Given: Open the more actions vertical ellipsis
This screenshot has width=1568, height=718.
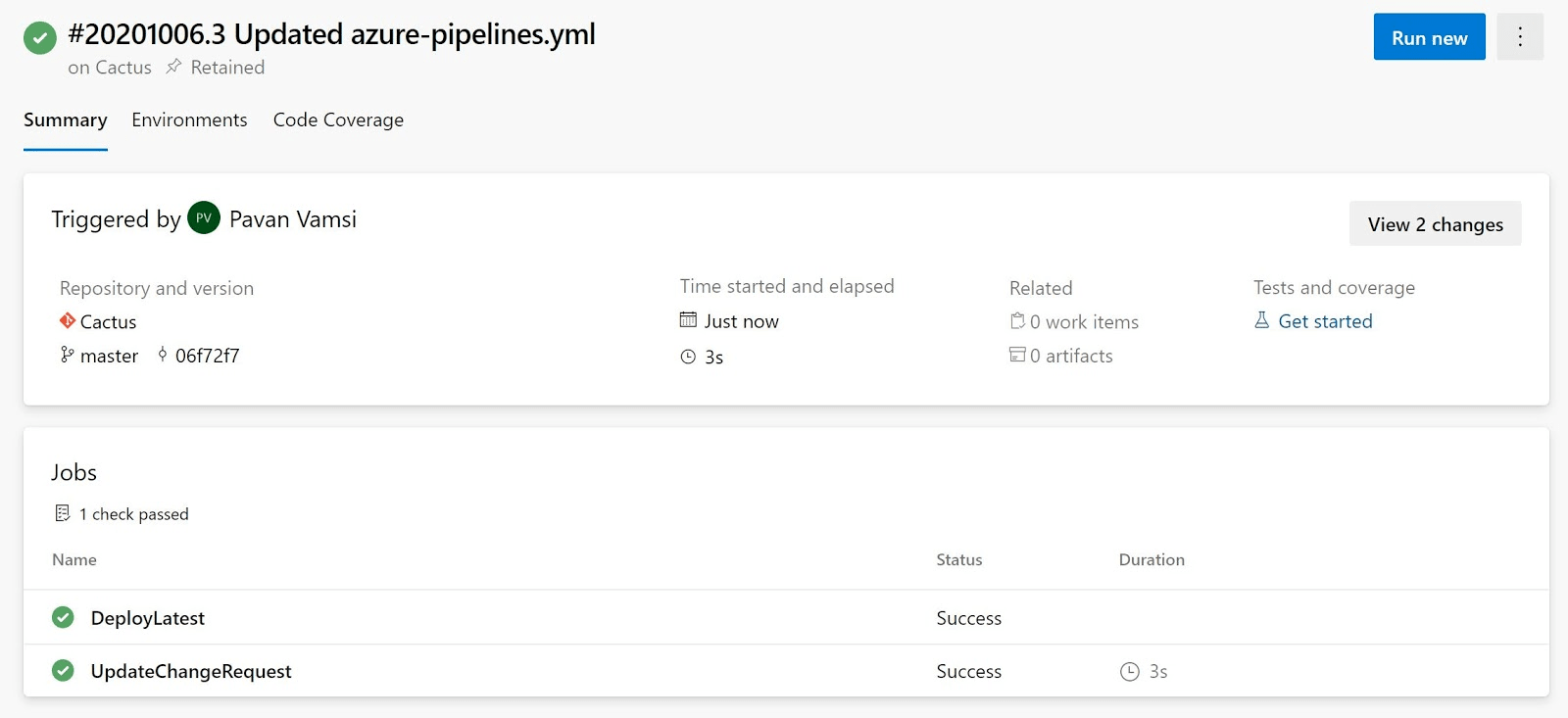Looking at the screenshot, I should 1520,37.
